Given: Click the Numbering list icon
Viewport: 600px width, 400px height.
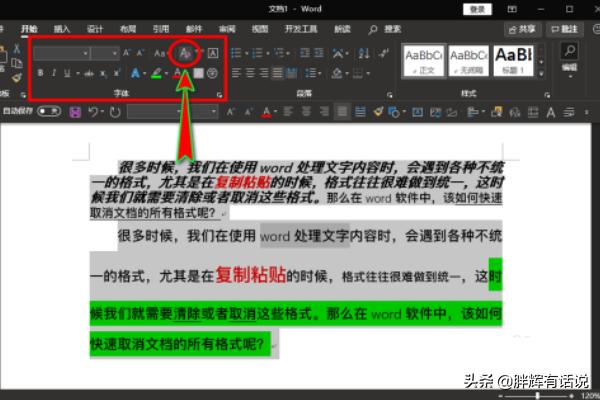Looking at the screenshot, I should (257, 53).
